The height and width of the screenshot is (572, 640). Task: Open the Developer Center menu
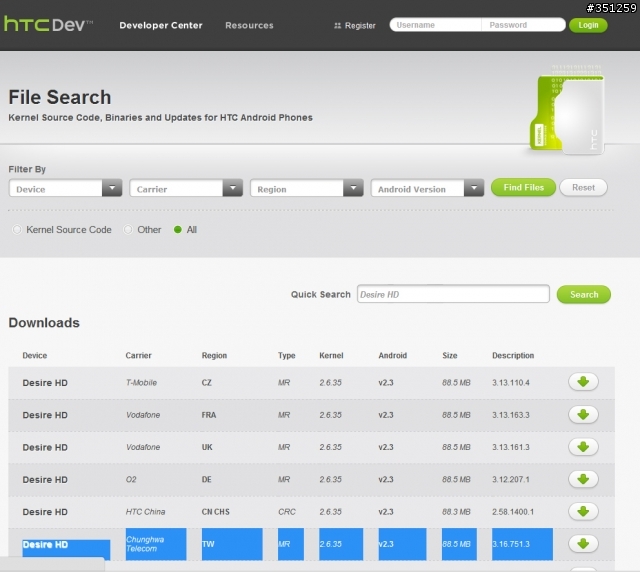pos(161,25)
